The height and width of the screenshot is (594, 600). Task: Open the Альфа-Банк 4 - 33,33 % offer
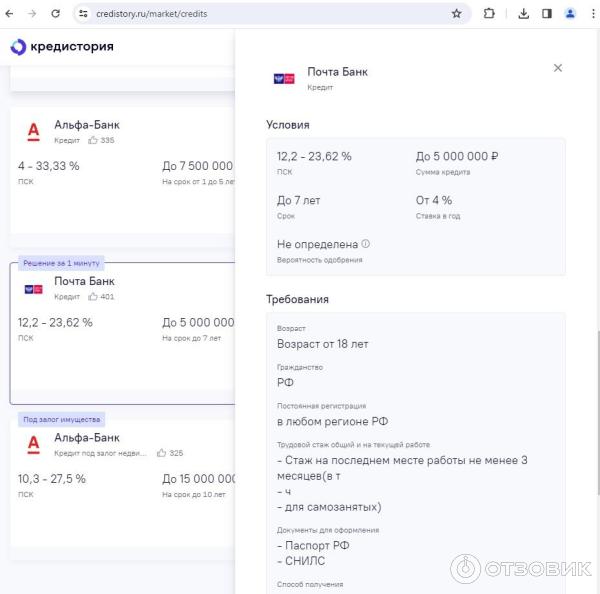tap(122, 170)
